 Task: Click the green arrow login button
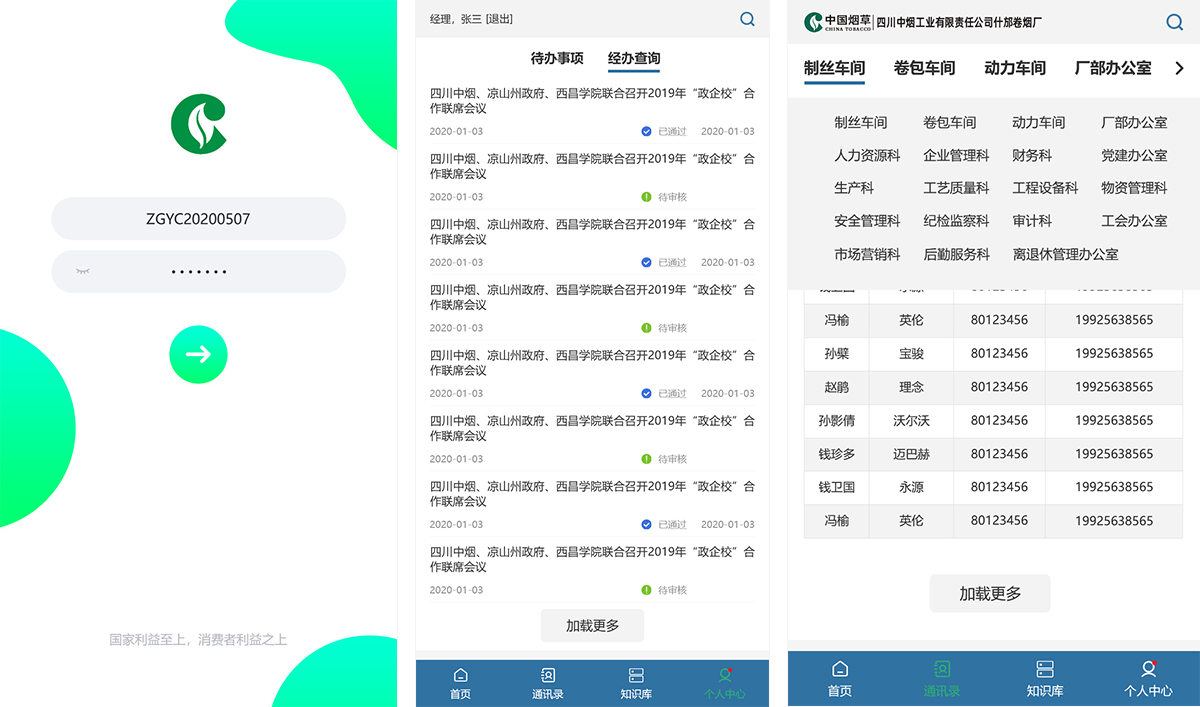[198, 354]
